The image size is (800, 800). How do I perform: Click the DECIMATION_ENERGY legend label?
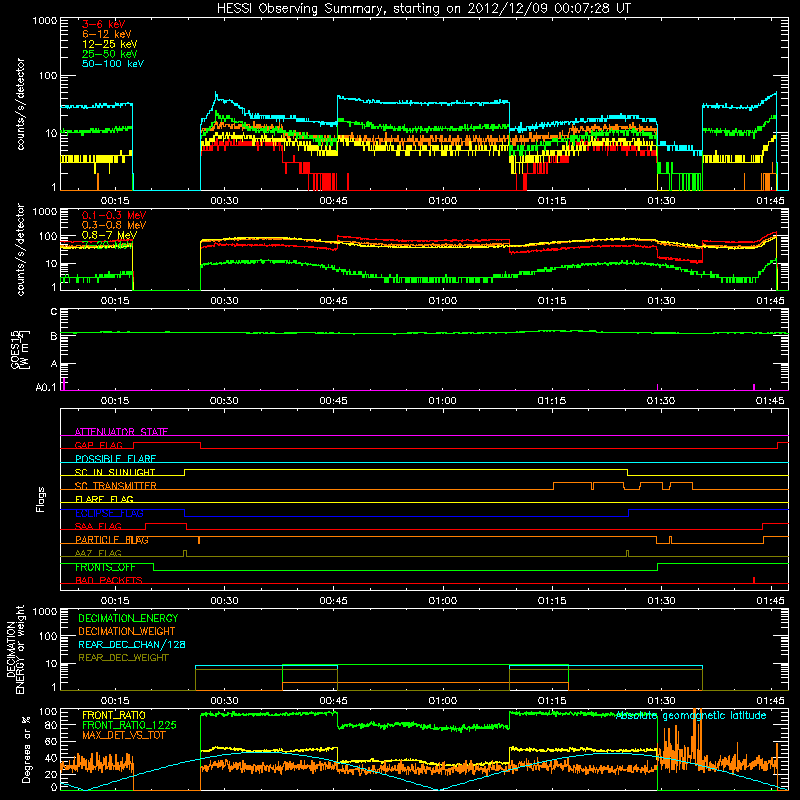(x=128, y=618)
